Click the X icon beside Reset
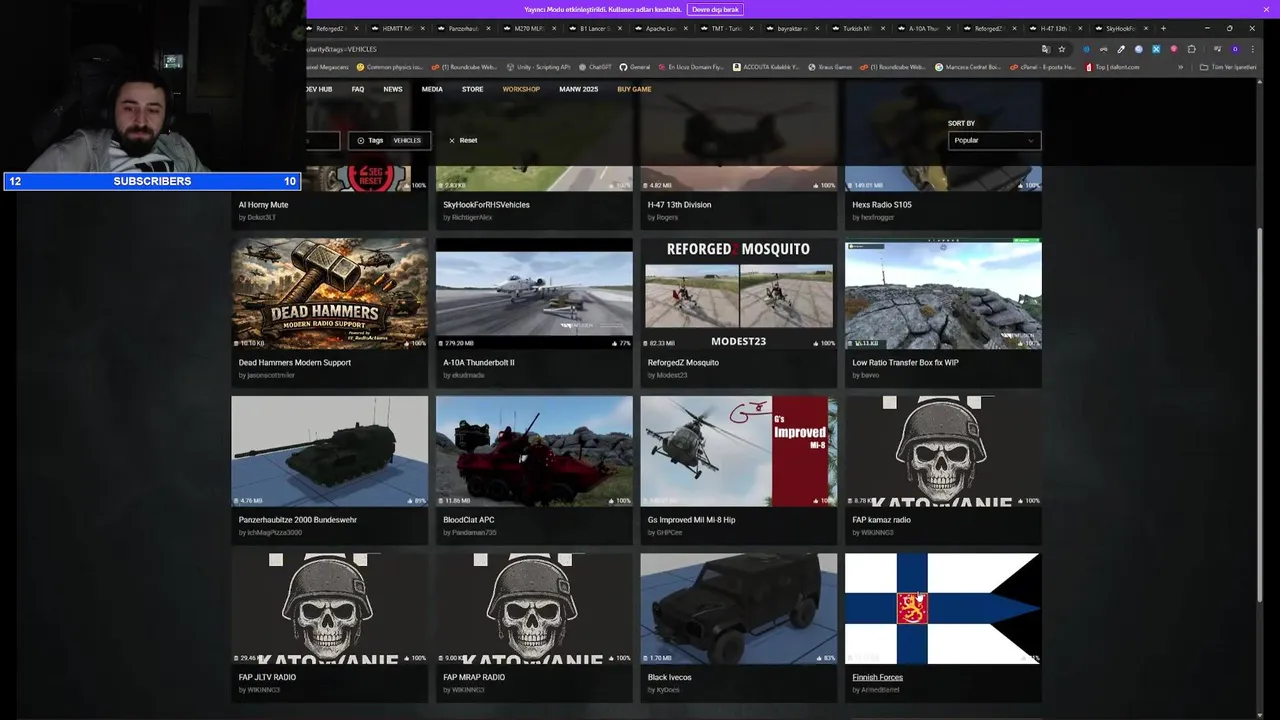This screenshot has height=720, width=1280. (452, 140)
